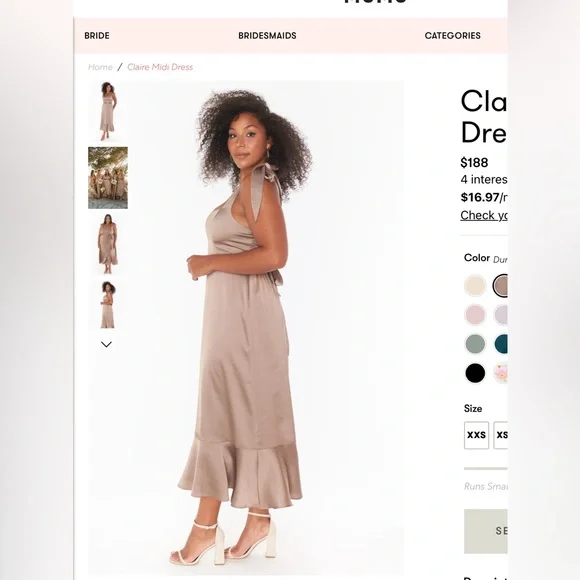580x580 pixels.
Task: Choose the sage green color swatch
Action: tap(475, 344)
